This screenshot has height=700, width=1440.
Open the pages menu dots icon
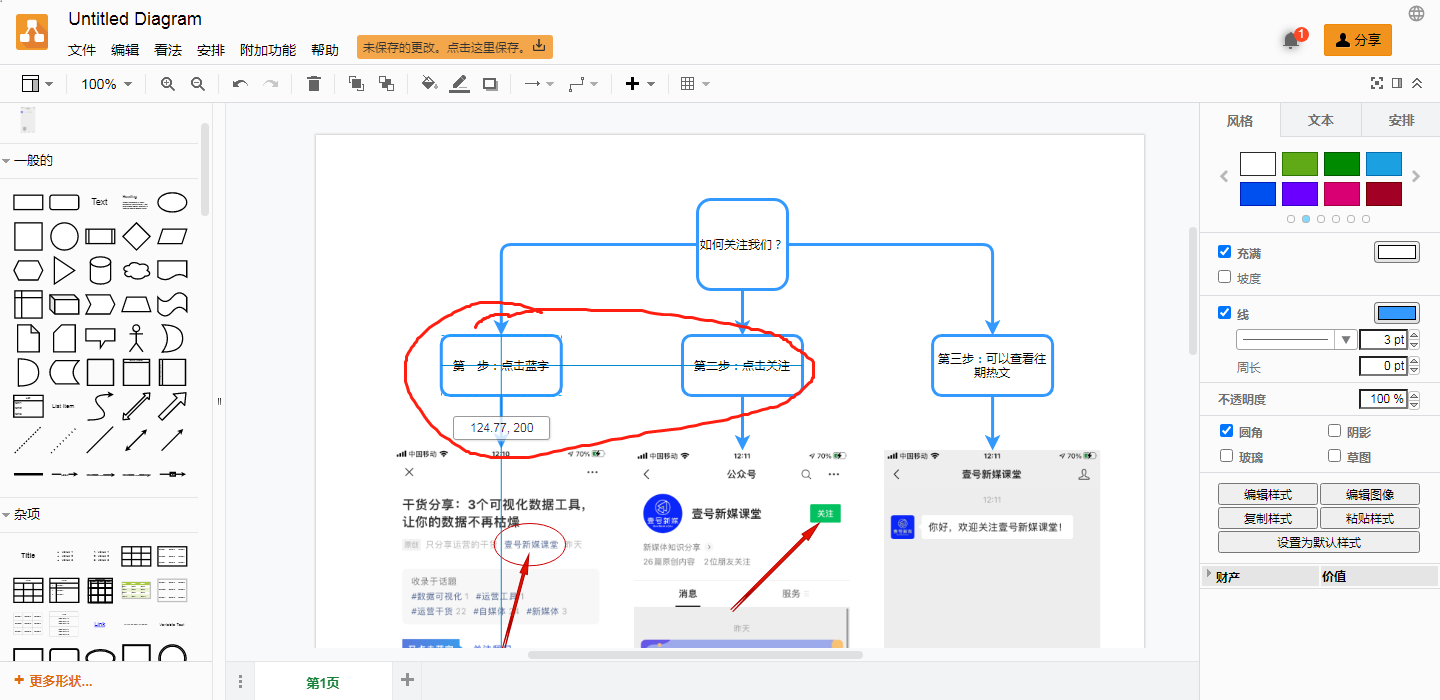pos(240,682)
